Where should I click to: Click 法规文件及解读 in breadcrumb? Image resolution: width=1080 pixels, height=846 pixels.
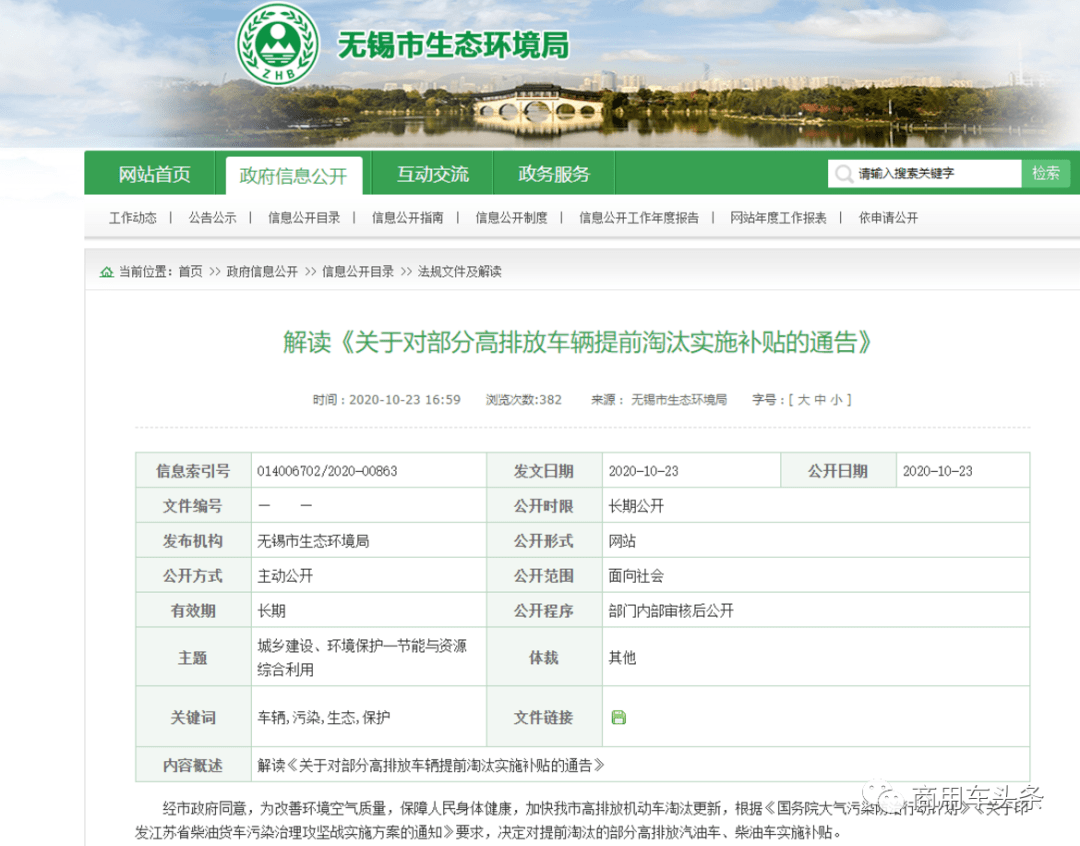click(x=459, y=271)
